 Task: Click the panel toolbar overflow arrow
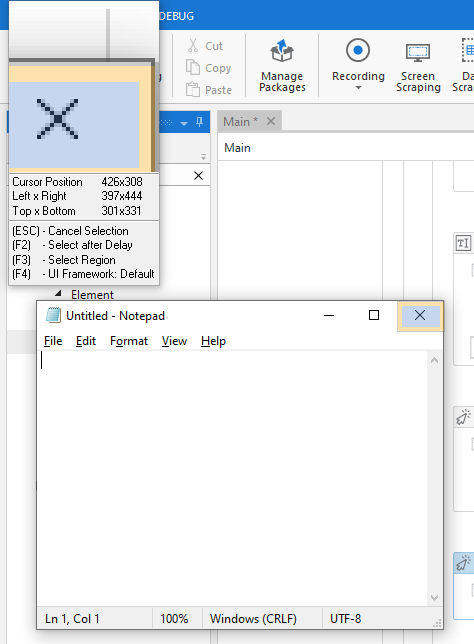click(x=203, y=157)
